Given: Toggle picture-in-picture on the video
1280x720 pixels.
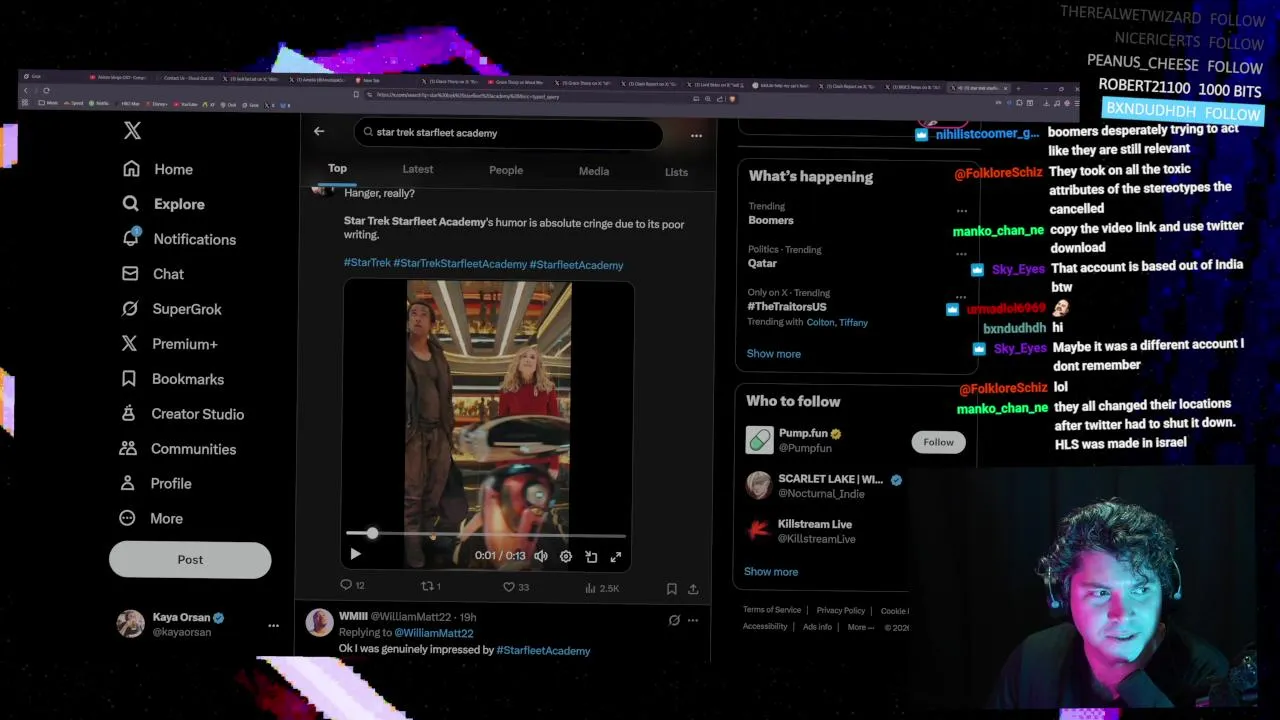Looking at the screenshot, I should click(x=591, y=556).
